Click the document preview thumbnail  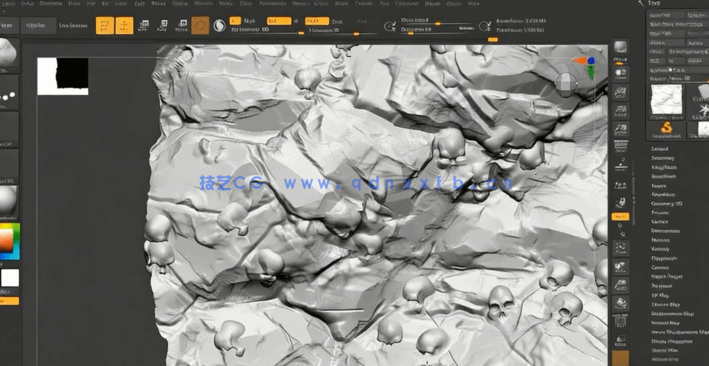pyautogui.click(x=62, y=76)
